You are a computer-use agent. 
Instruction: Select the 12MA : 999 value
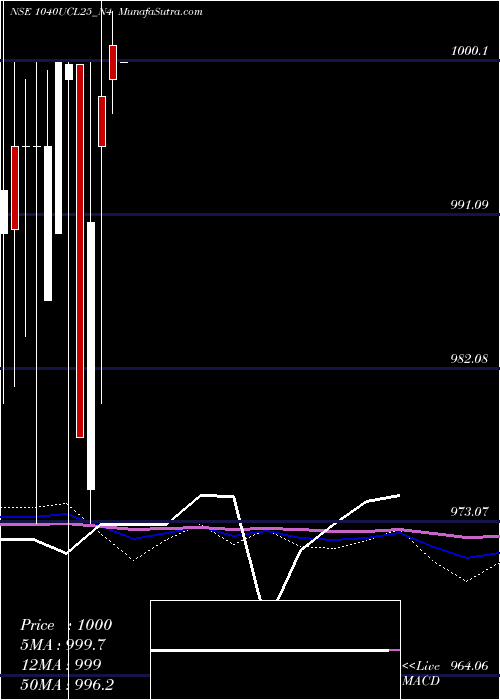61,665
